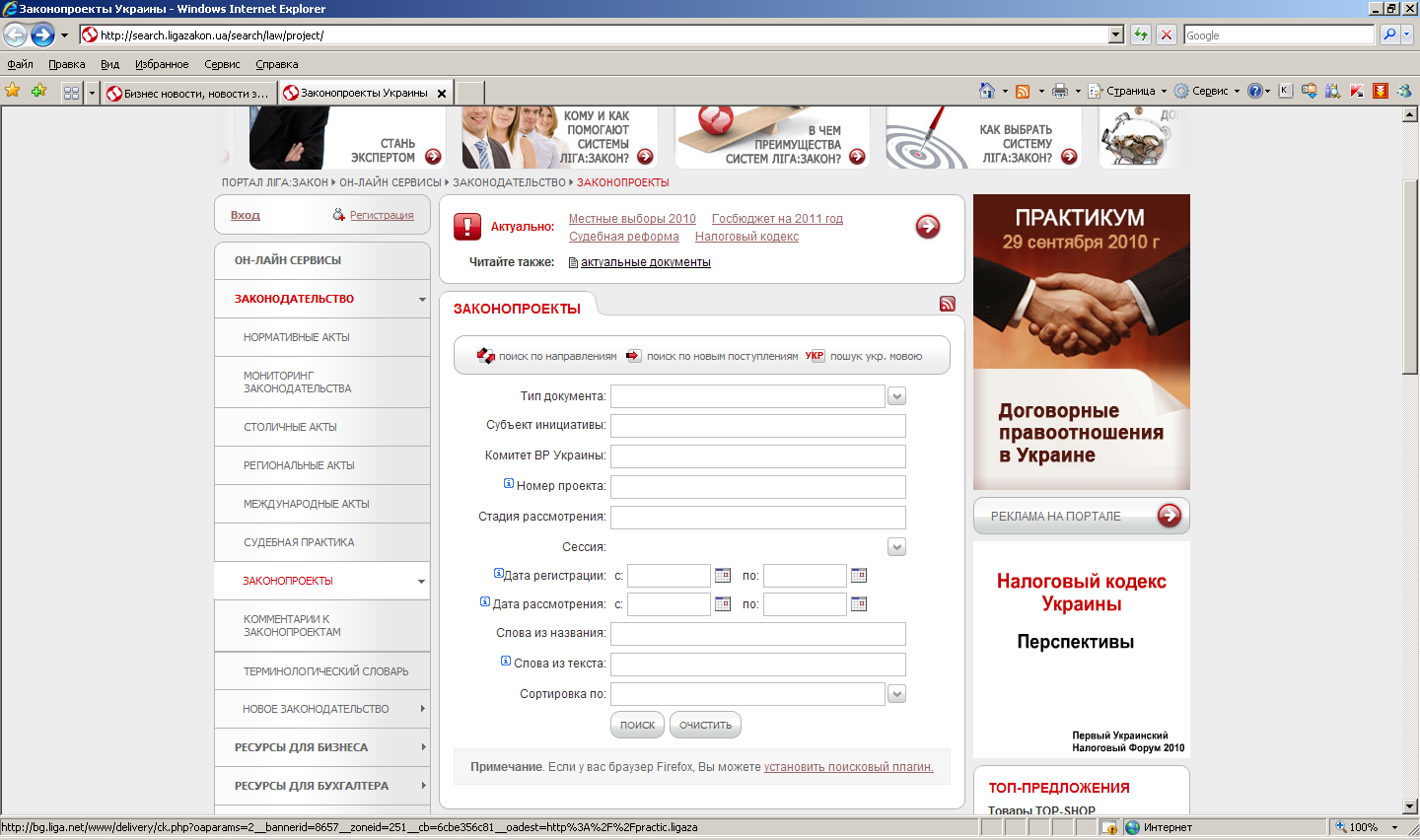The height and width of the screenshot is (840, 1420).
Task: Open Quick Tabs grid icon
Action: coord(71,93)
